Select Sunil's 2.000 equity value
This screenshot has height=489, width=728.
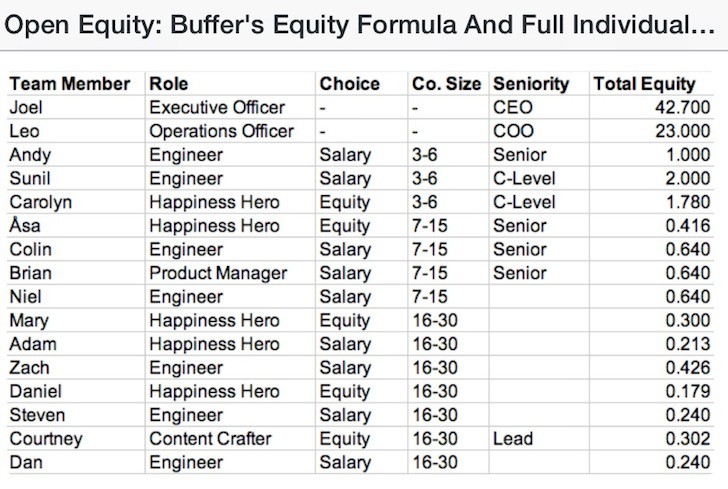685,178
